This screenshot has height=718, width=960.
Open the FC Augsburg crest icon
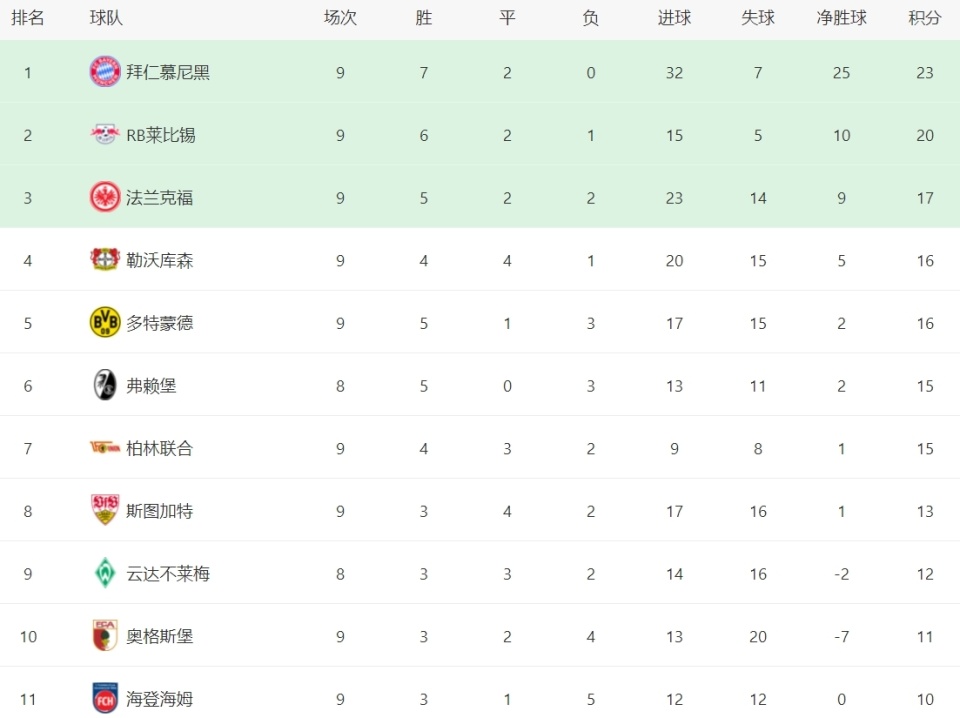point(105,635)
